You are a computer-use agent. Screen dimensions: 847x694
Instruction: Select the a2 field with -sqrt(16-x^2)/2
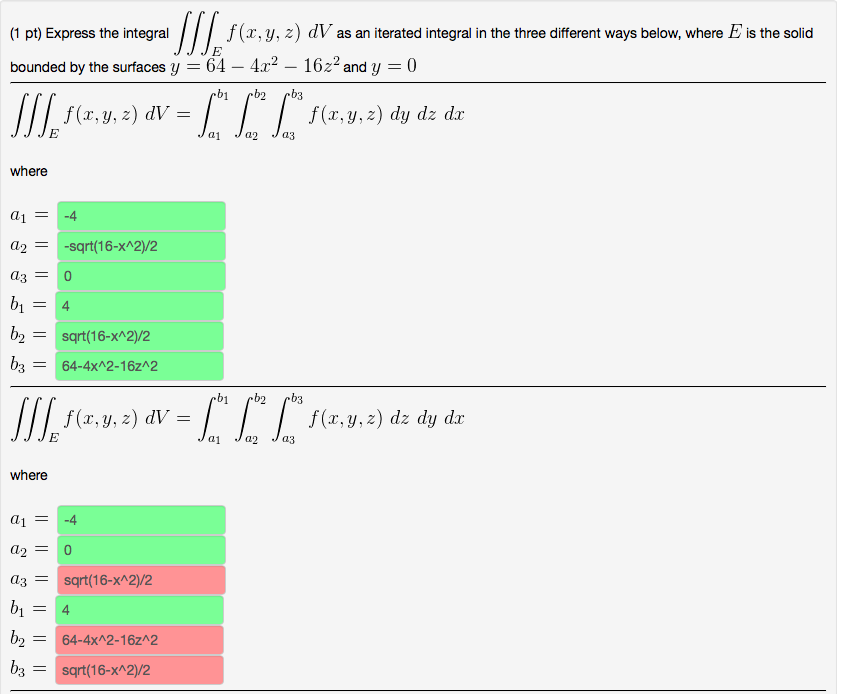pos(140,245)
